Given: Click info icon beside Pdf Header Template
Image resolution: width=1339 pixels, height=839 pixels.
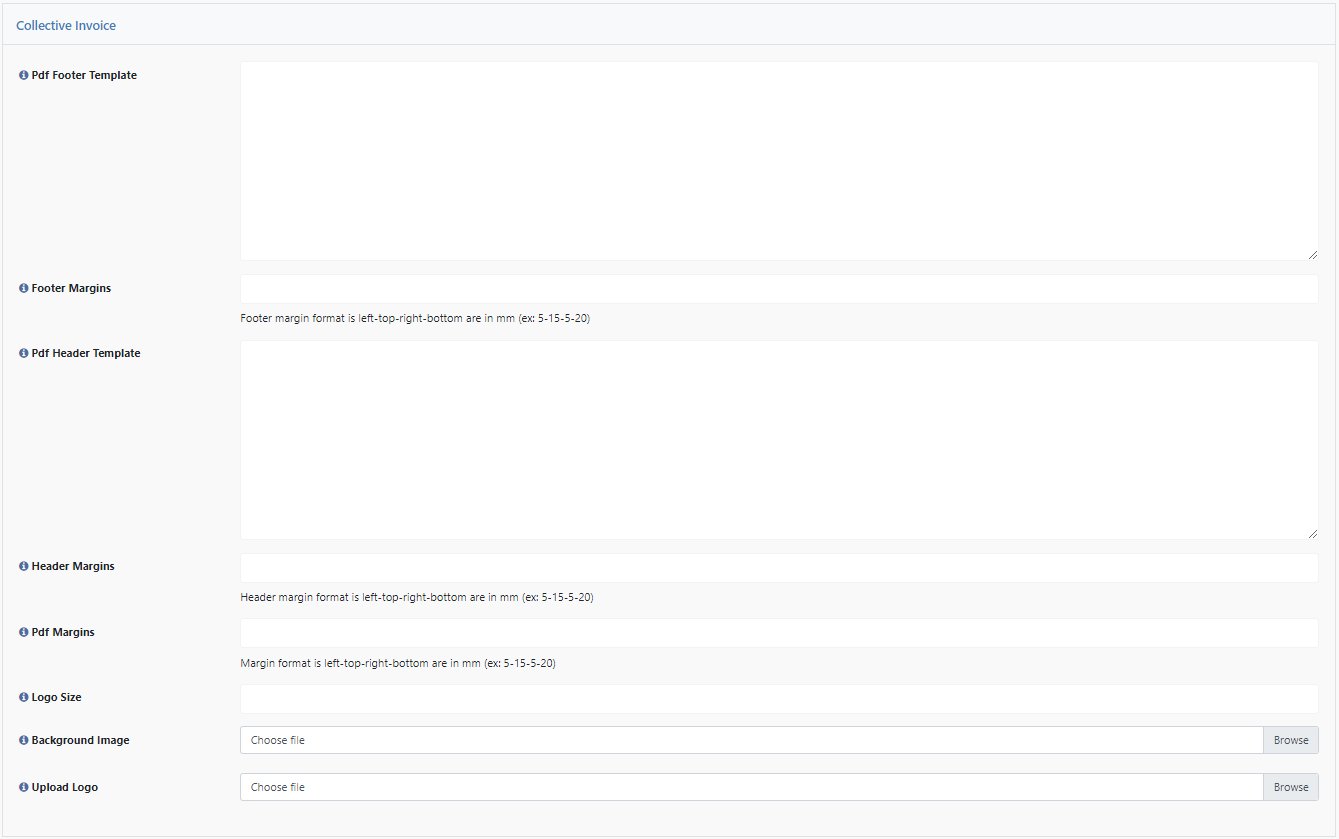Looking at the screenshot, I should (24, 353).
